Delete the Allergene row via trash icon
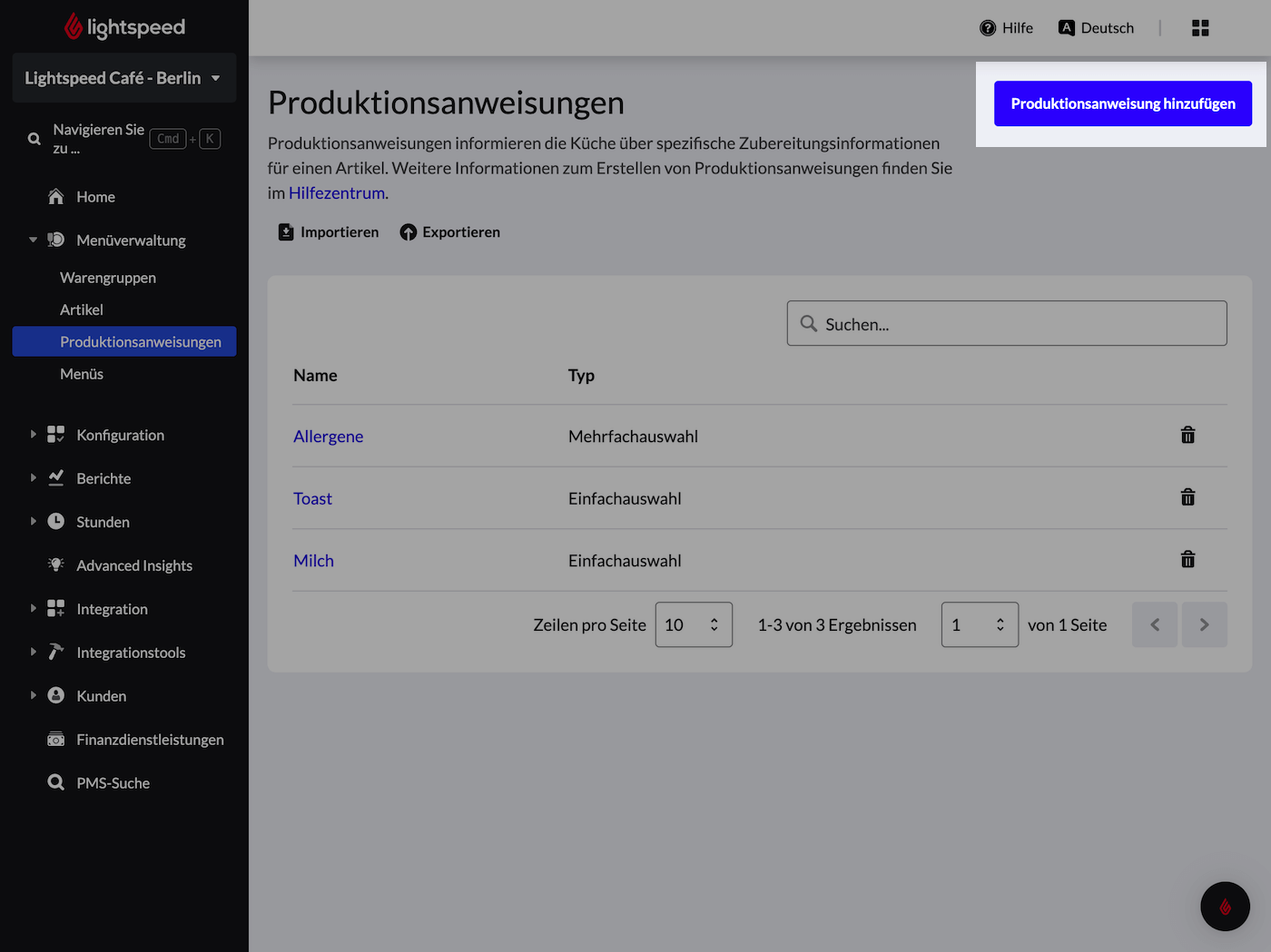Viewport: 1271px width, 952px height. coord(1187,435)
